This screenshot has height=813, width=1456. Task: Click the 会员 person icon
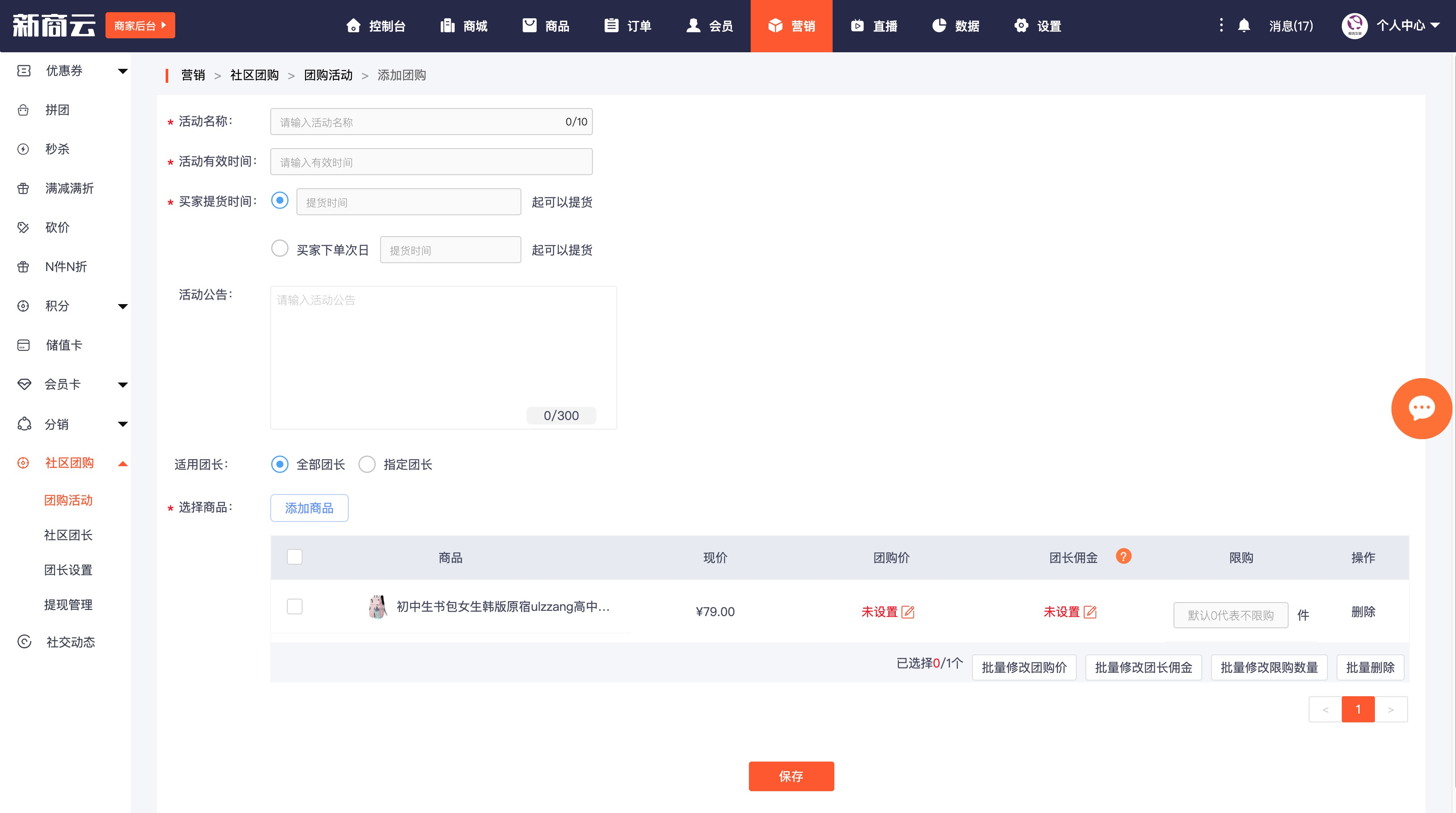[x=693, y=25]
